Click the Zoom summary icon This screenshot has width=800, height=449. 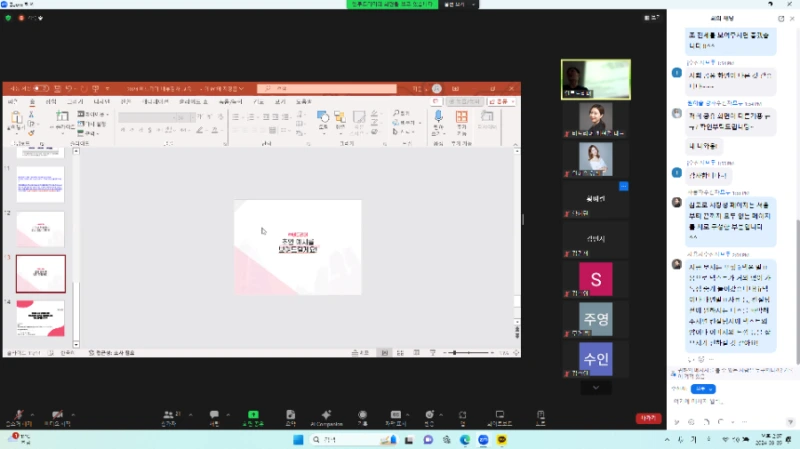coord(290,414)
